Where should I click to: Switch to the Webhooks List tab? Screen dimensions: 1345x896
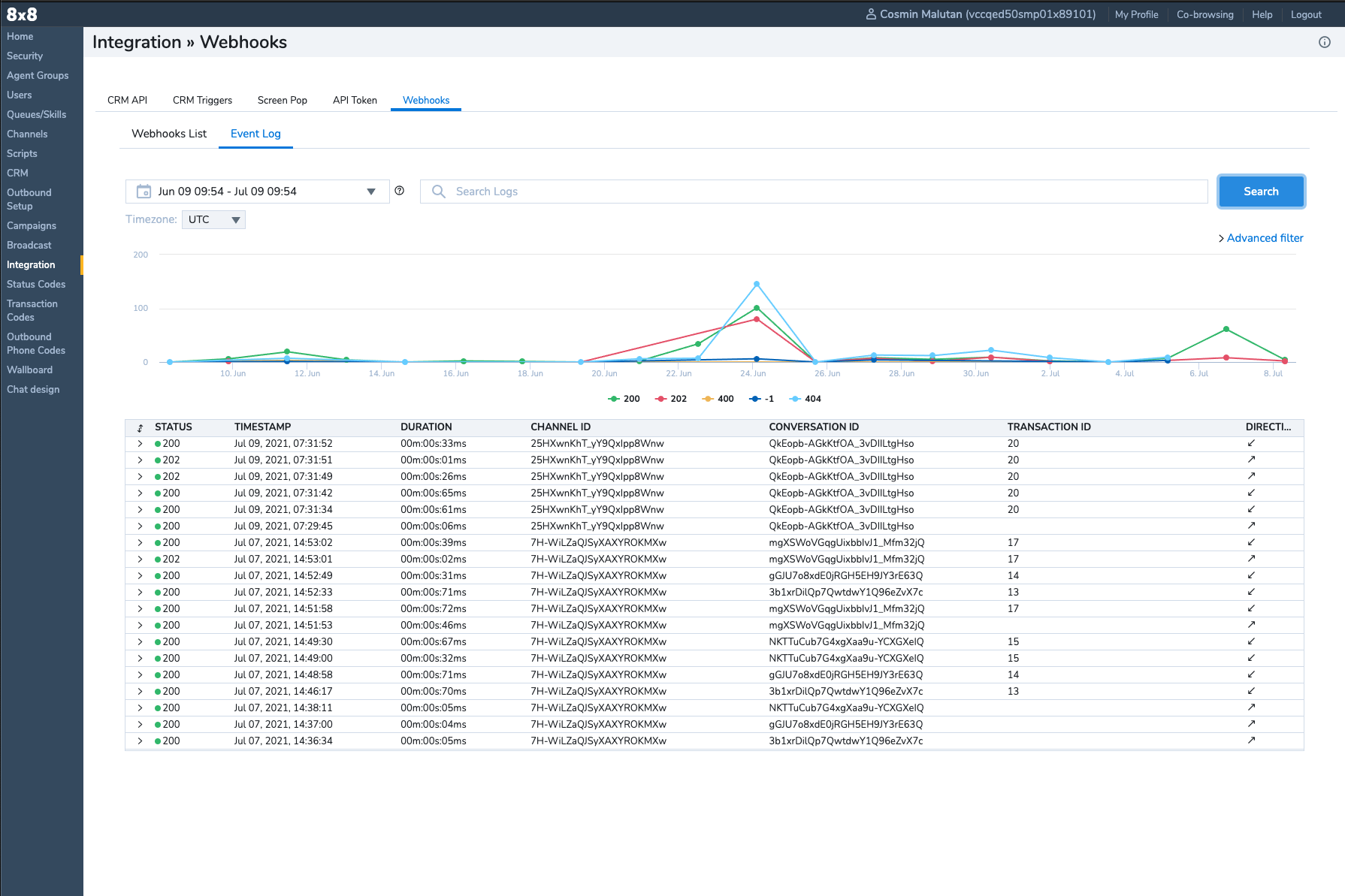coord(169,134)
